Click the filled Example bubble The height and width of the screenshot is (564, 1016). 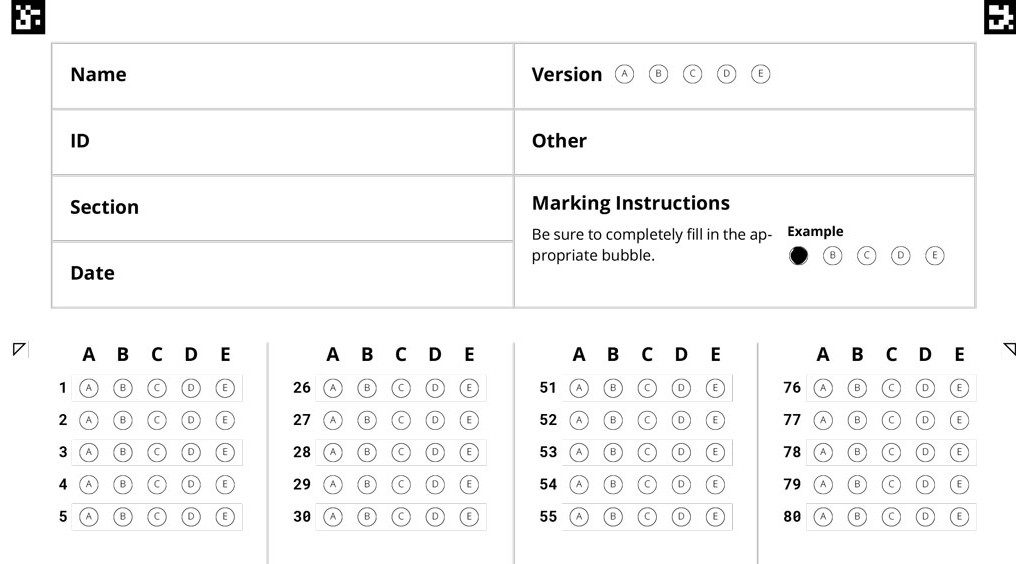point(798,256)
